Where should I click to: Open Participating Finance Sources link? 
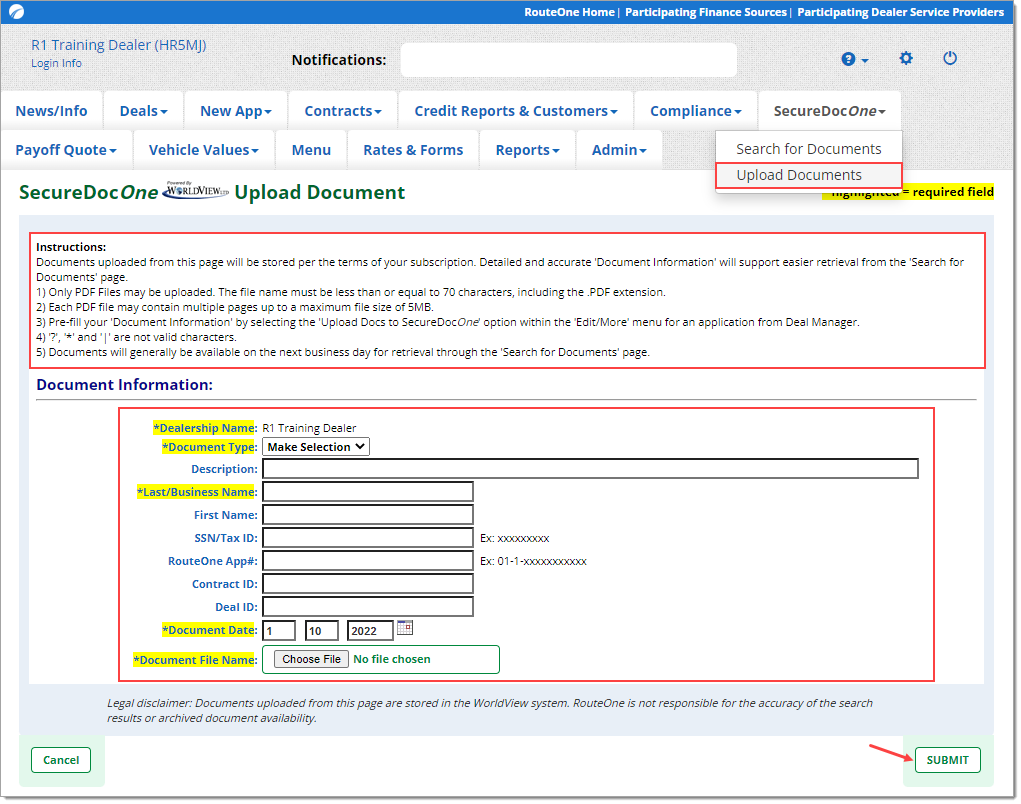click(706, 12)
